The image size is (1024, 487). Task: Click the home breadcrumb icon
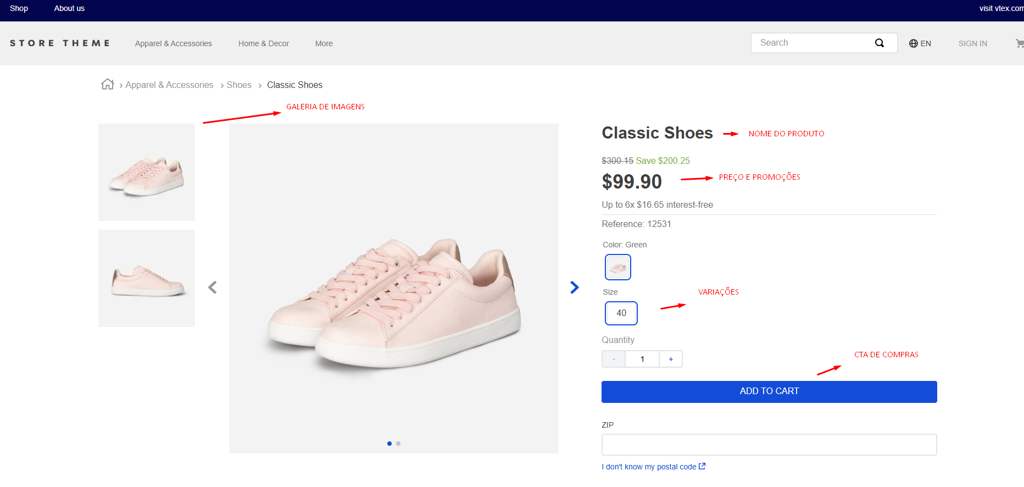click(x=107, y=84)
